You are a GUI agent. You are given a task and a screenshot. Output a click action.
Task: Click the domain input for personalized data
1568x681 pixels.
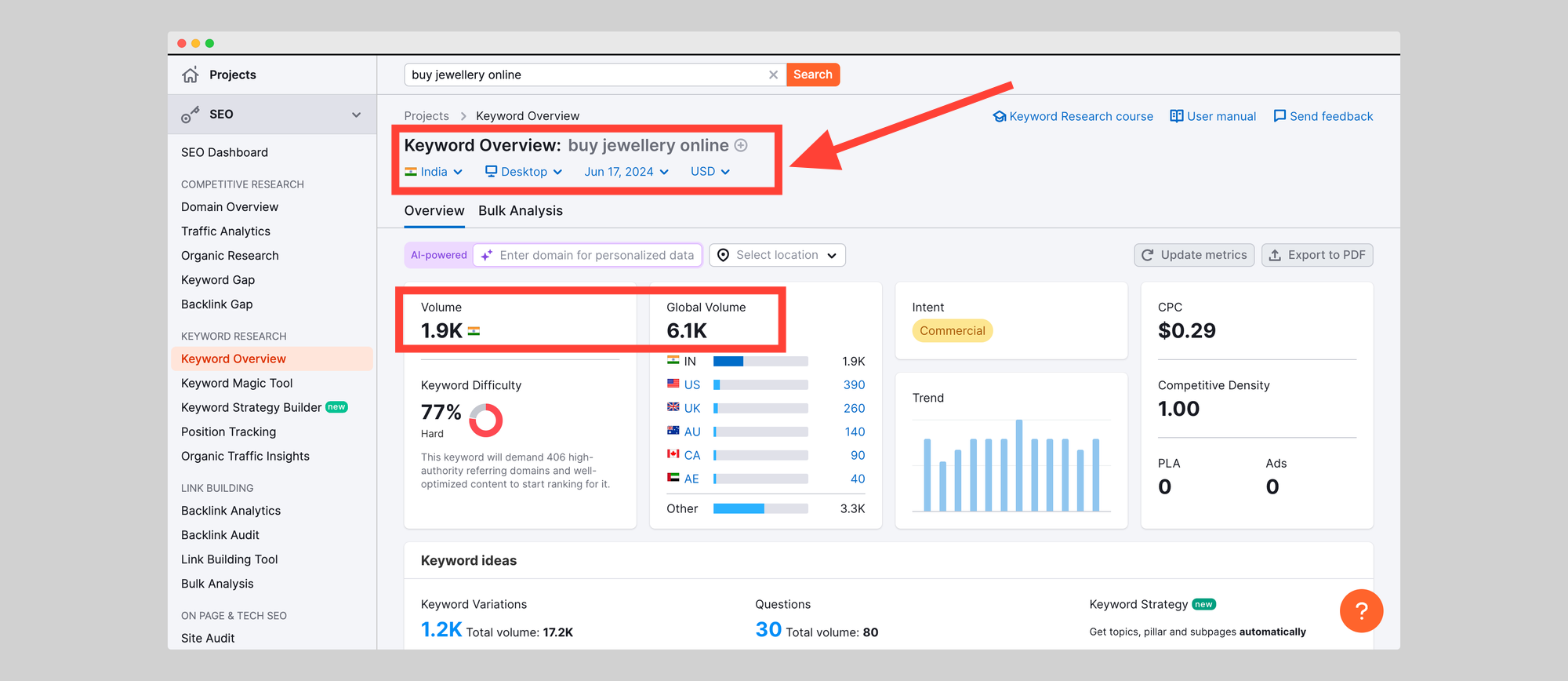coord(596,256)
